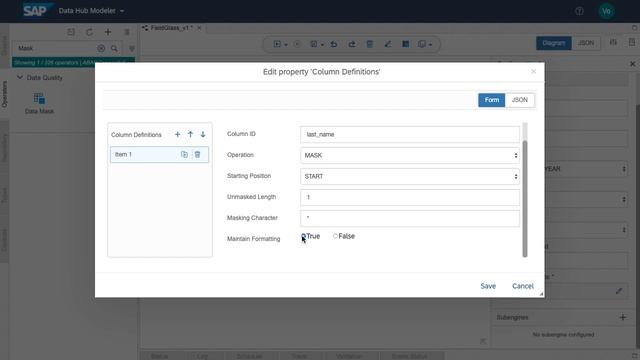Switch dialog to Form view
Screen dimensions: 640x360
491,100
